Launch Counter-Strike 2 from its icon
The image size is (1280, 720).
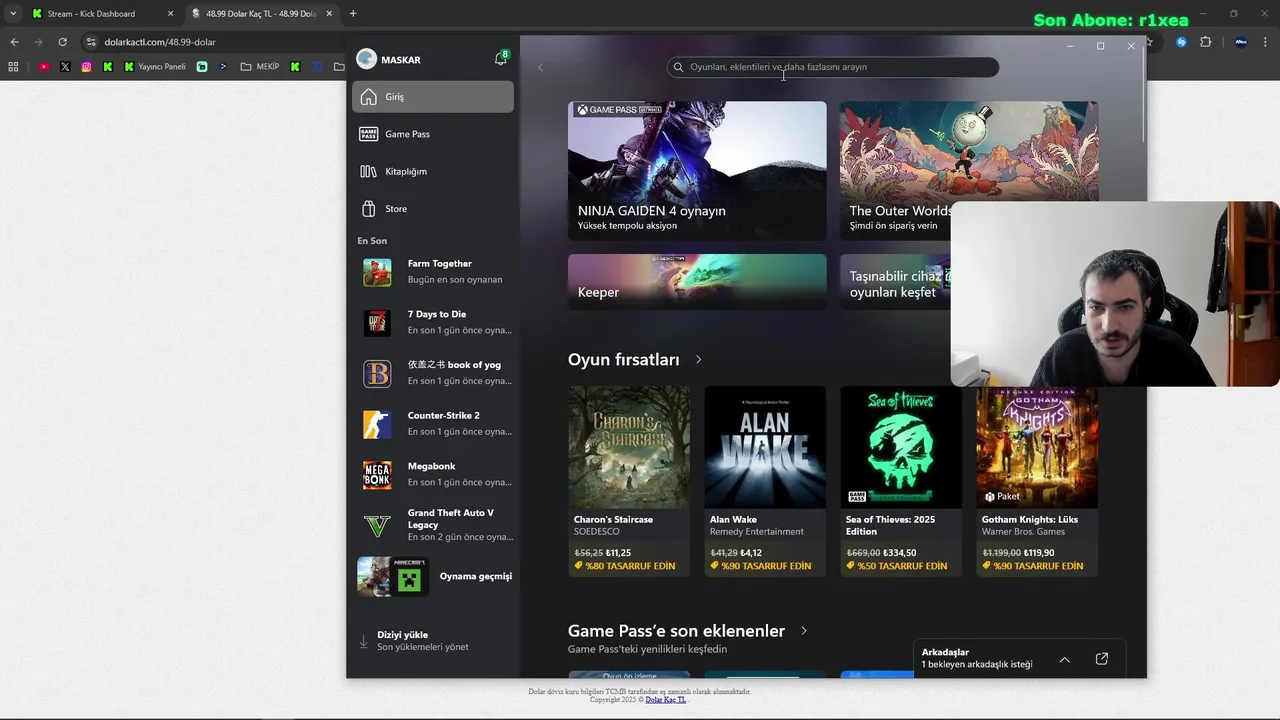coord(377,424)
